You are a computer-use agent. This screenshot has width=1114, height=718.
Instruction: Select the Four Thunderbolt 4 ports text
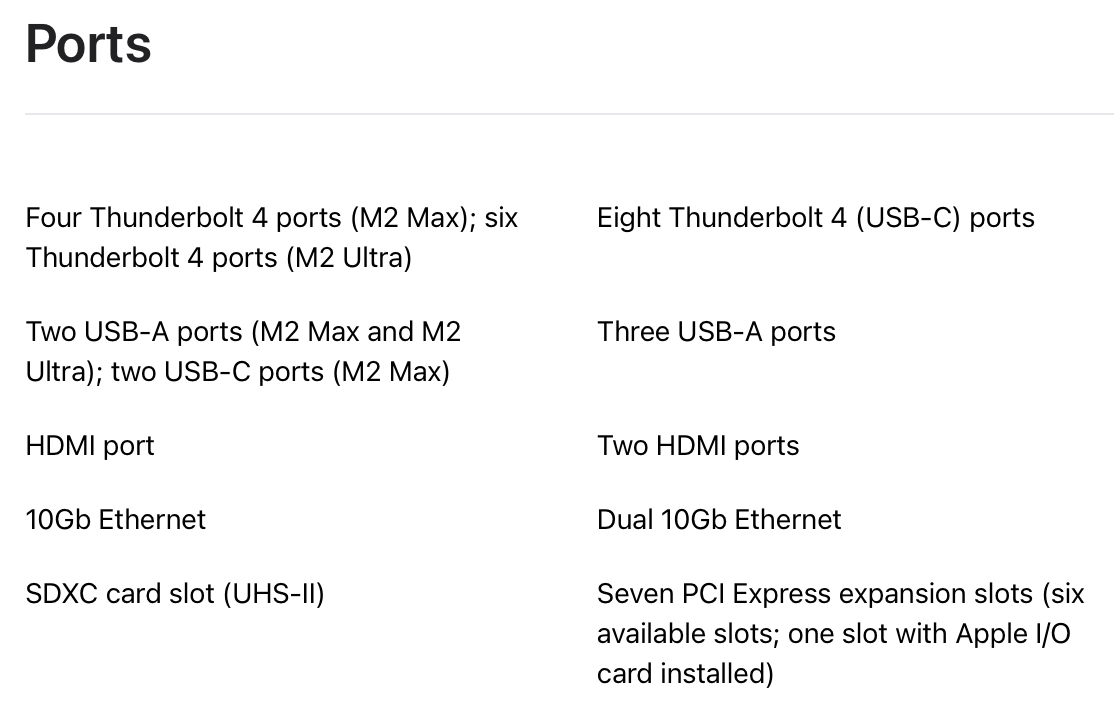pos(183,217)
